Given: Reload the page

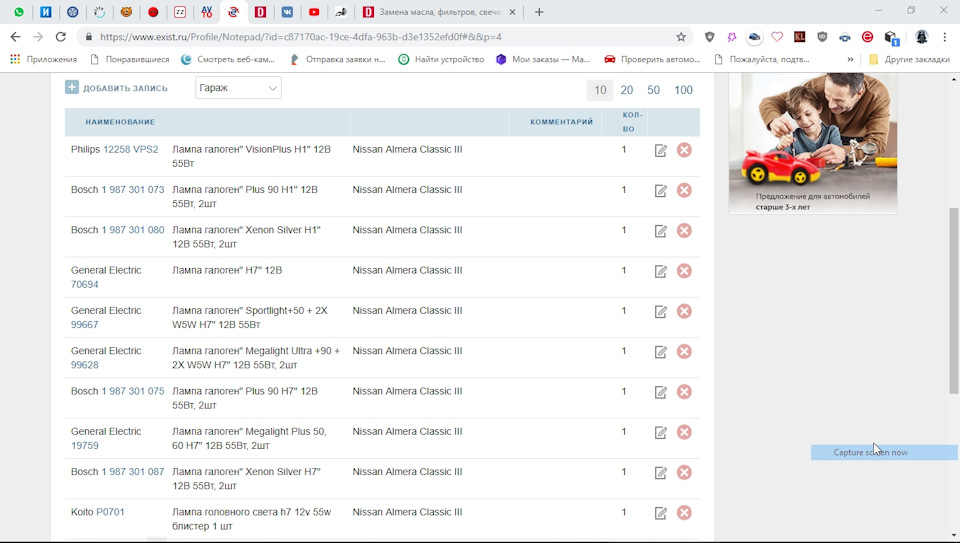Looking at the screenshot, I should 61,37.
